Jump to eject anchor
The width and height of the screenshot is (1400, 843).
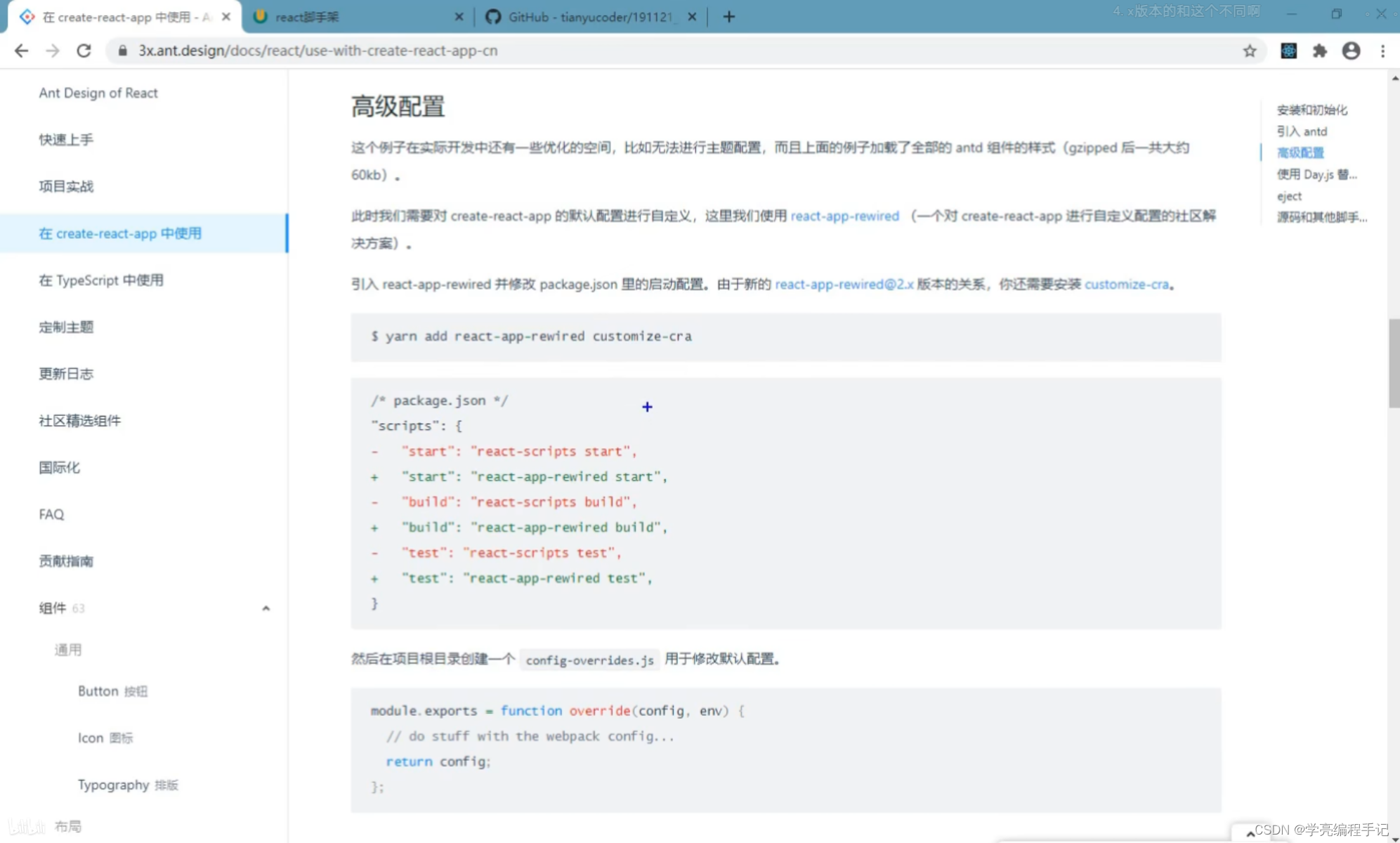click(x=1289, y=196)
